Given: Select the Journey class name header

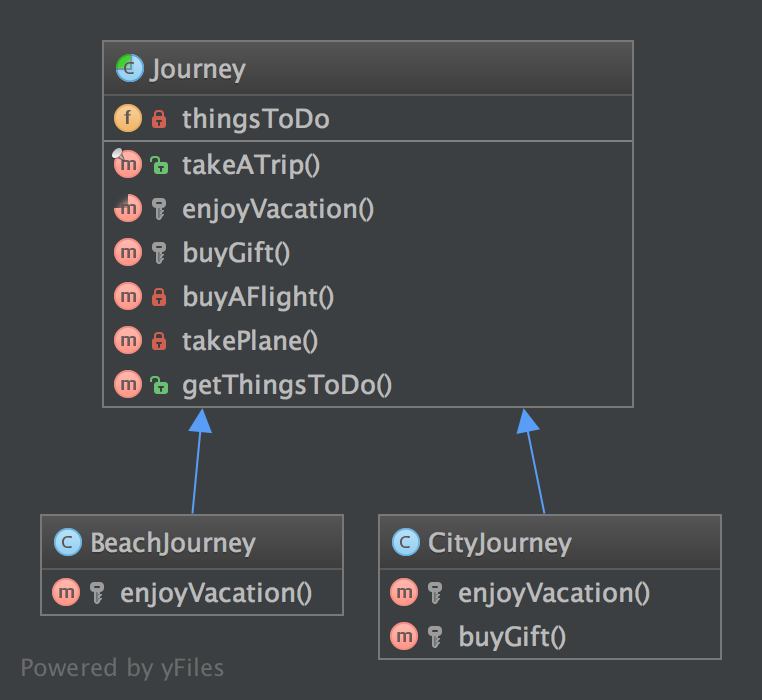Looking at the screenshot, I should pyautogui.click(x=197, y=69).
